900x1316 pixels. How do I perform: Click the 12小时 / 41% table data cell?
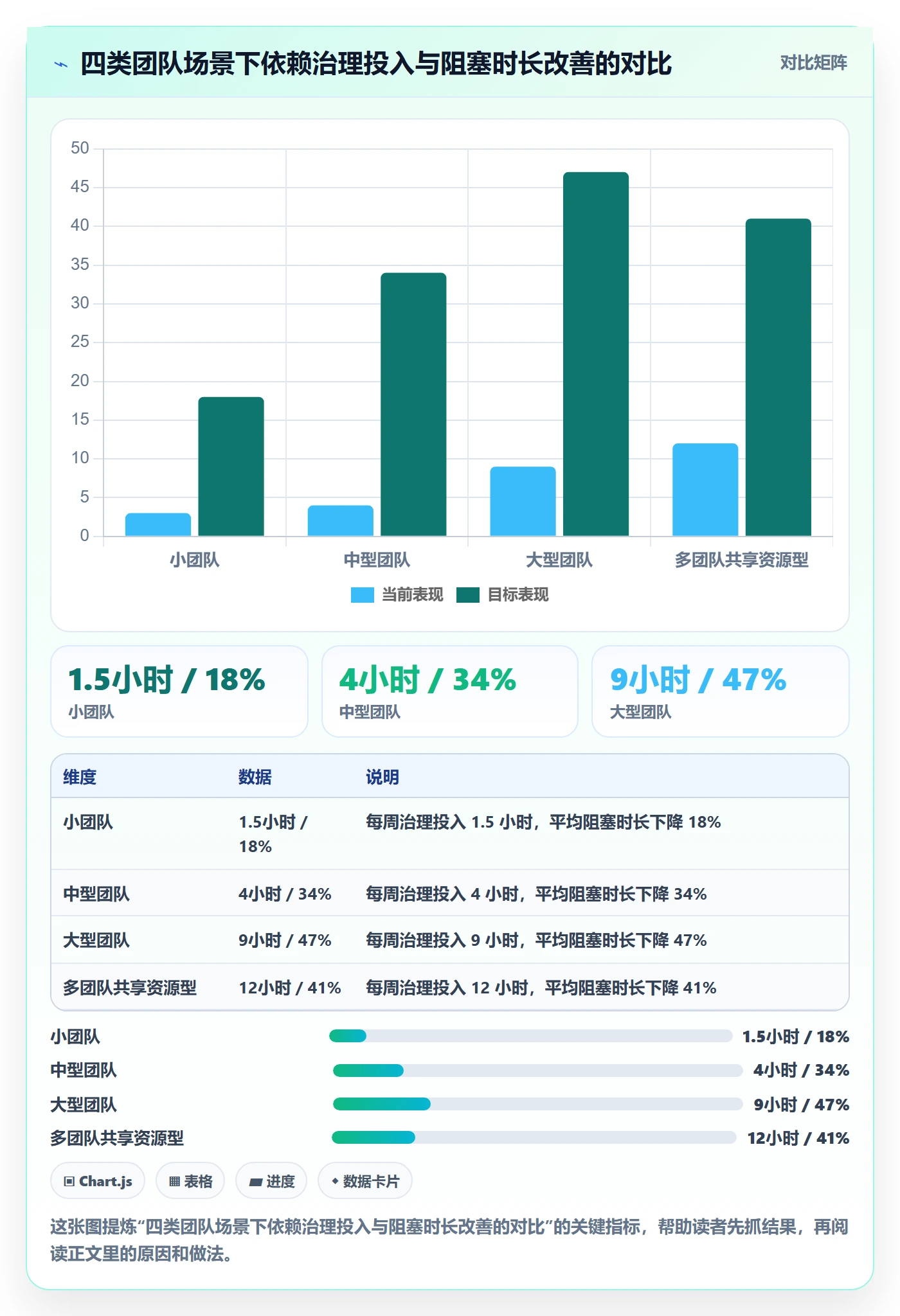(x=290, y=988)
